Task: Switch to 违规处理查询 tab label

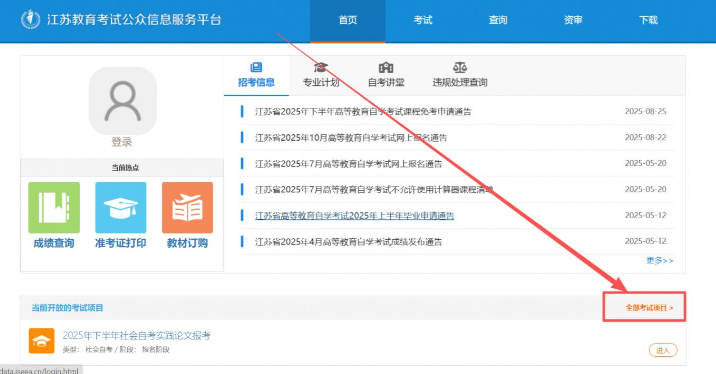Action: [x=460, y=82]
